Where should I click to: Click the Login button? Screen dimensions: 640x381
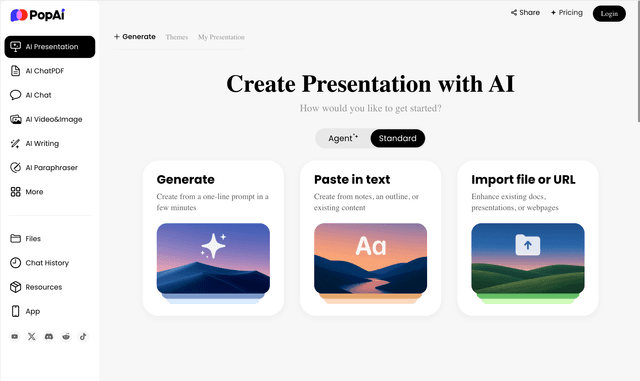[x=609, y=14]
